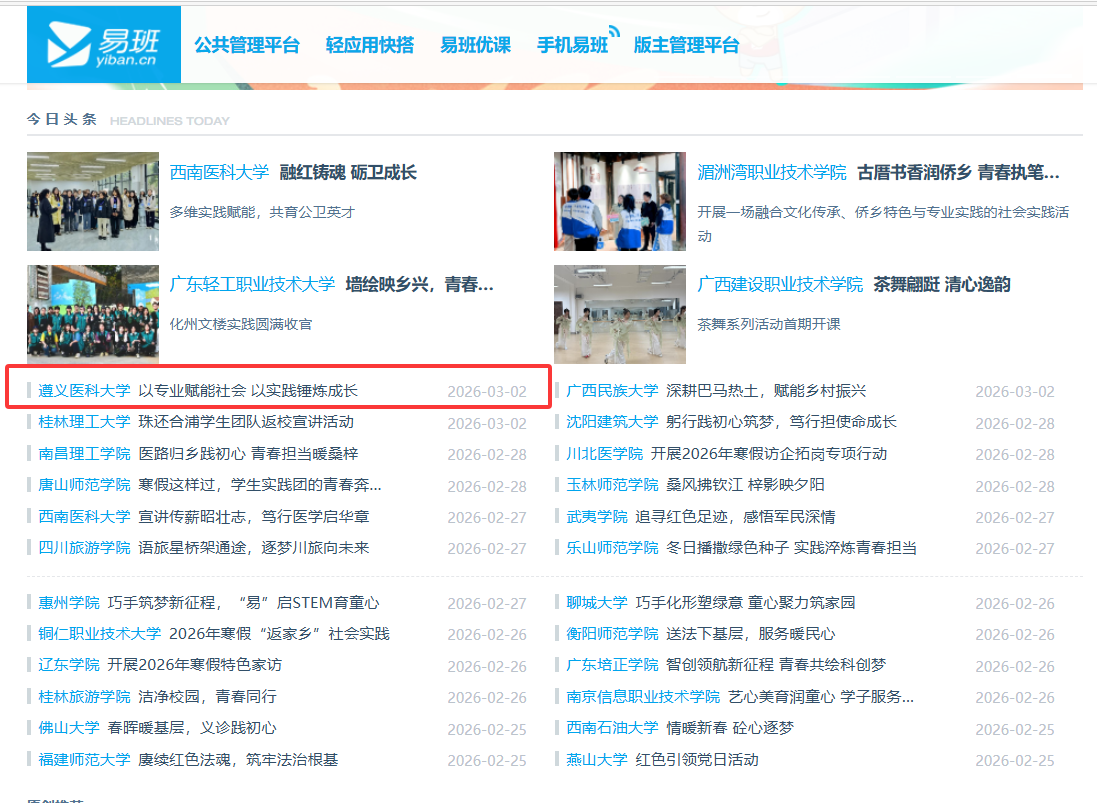Open headline 茶舞翩跹 清心逸韵
This screenshot has width=1097, height=803.
point(941,285)
